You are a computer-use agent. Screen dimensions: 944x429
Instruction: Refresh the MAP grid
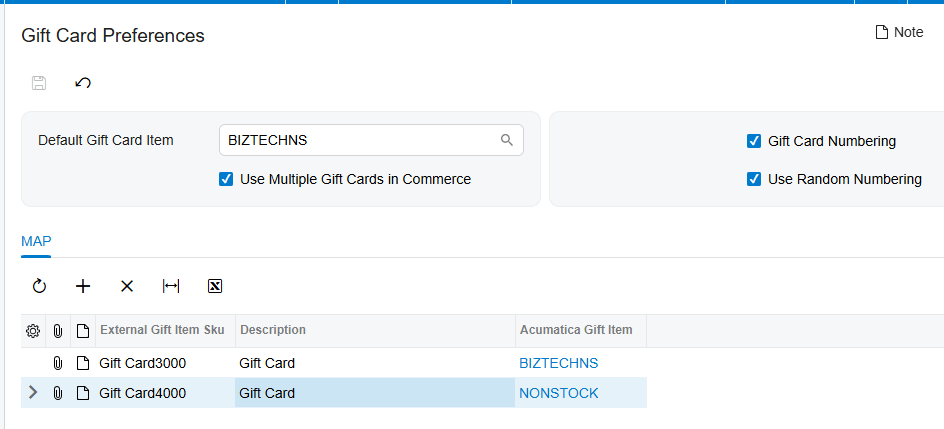coord(39,286)
